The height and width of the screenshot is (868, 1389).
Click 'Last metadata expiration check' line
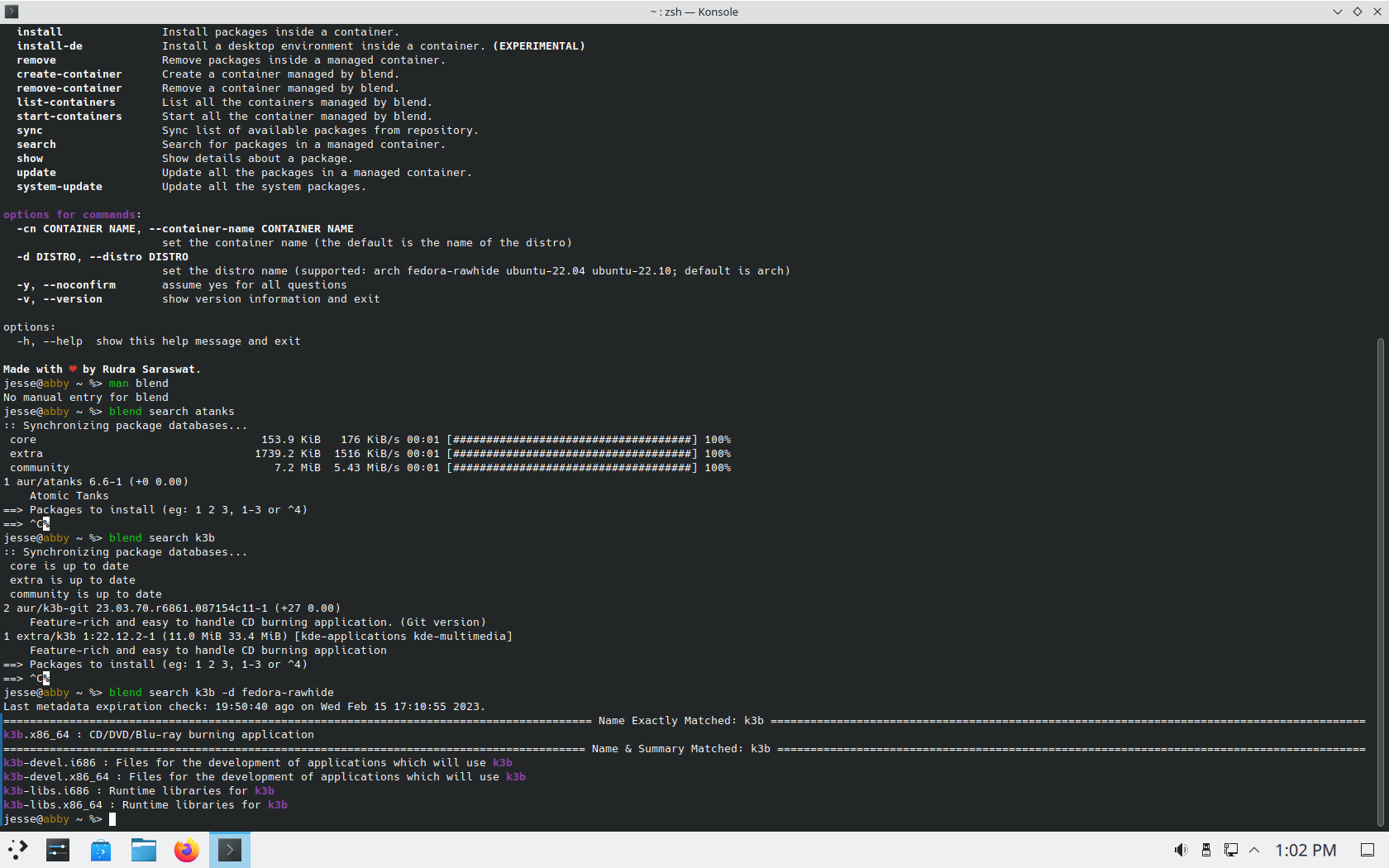[x=245, y=707]
